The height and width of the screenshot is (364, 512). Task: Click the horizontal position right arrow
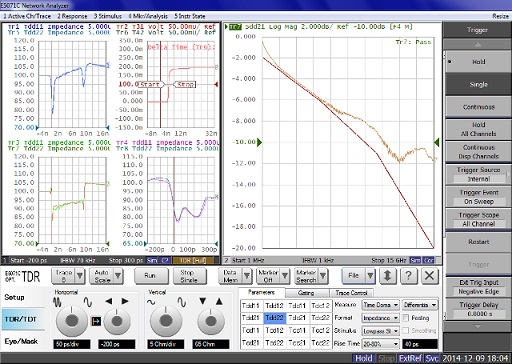click(x=125, y=301)
